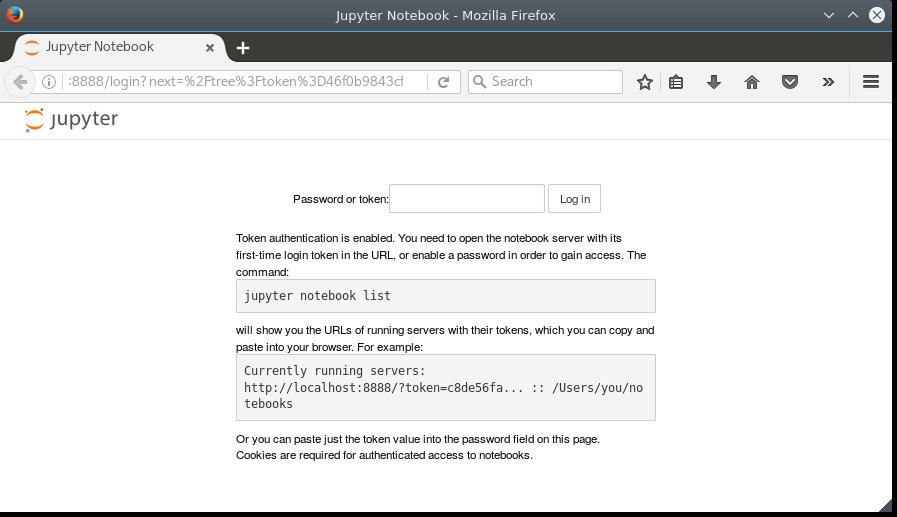Expand the toolbar overflow chevron

click(828, 82)
